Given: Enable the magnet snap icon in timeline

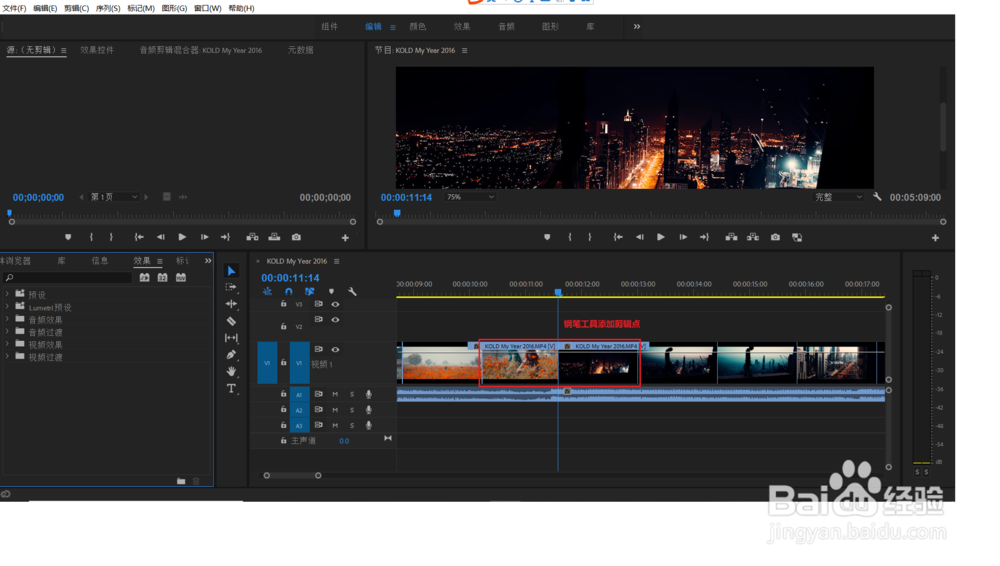Looking at the screenshot, I should pos(288,292).
